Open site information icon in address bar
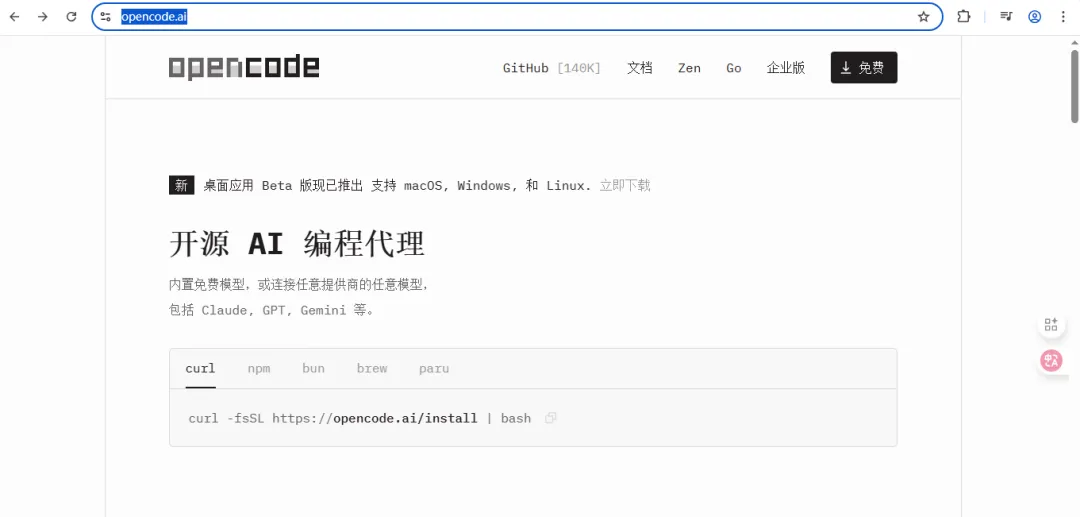 point(105,17)
